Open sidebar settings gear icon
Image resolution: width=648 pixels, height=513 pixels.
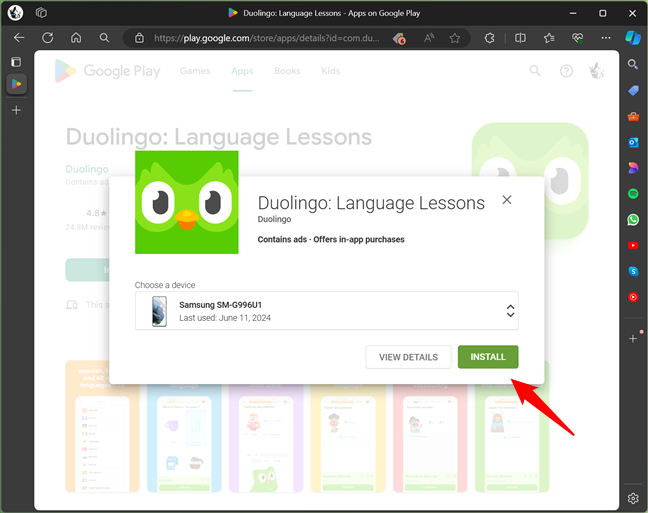pos(633,498)
